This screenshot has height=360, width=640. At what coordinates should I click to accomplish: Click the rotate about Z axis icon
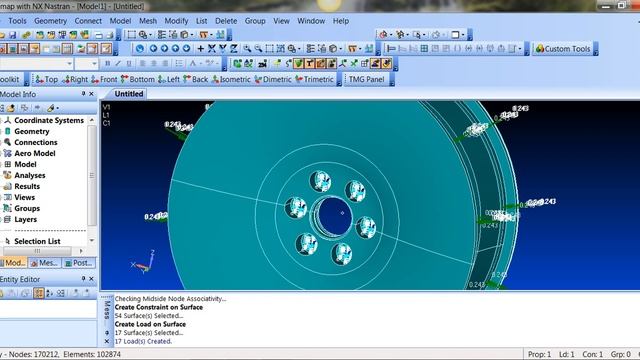(234, 49)
